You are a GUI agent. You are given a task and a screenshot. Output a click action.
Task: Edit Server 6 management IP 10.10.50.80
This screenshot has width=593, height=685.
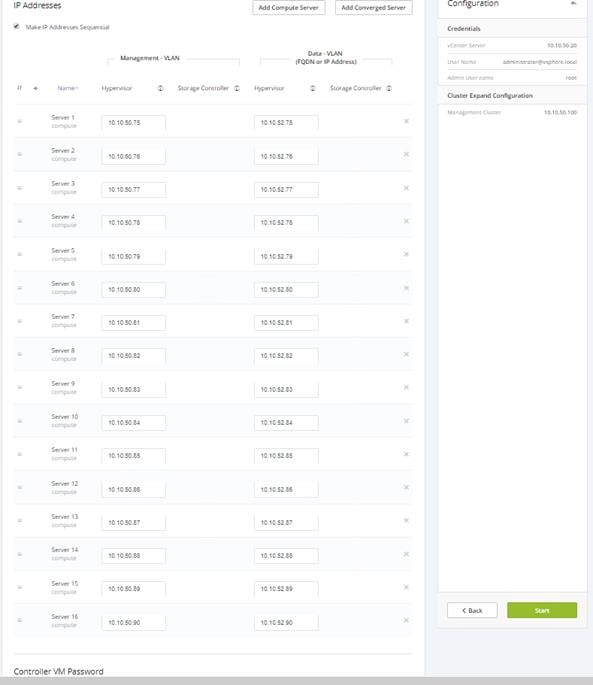pyautogui.click(x=134, y=290)
